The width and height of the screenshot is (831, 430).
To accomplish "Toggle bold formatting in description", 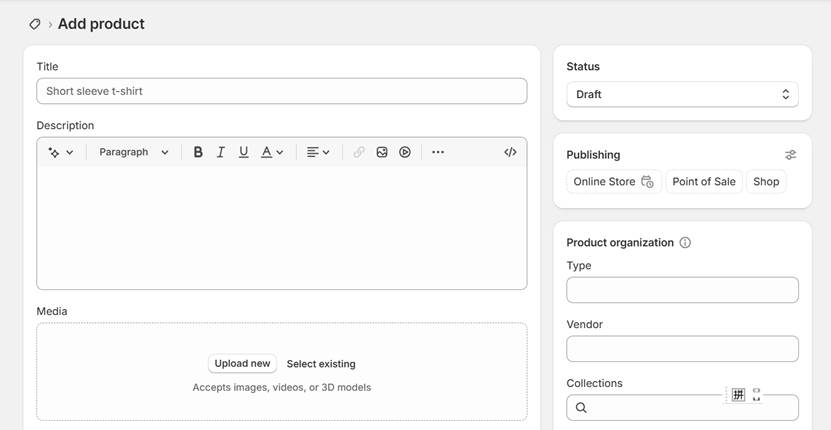I will [198, 152].
